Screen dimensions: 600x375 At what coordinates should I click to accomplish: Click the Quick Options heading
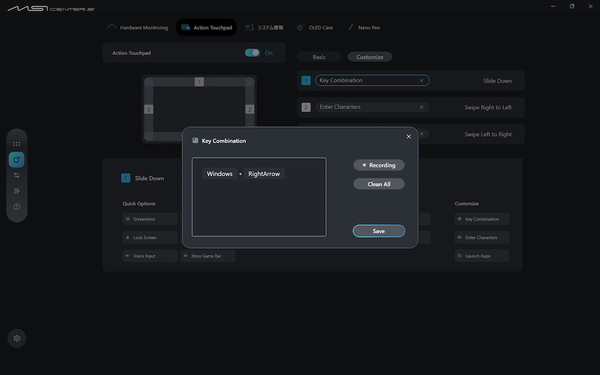139,204
